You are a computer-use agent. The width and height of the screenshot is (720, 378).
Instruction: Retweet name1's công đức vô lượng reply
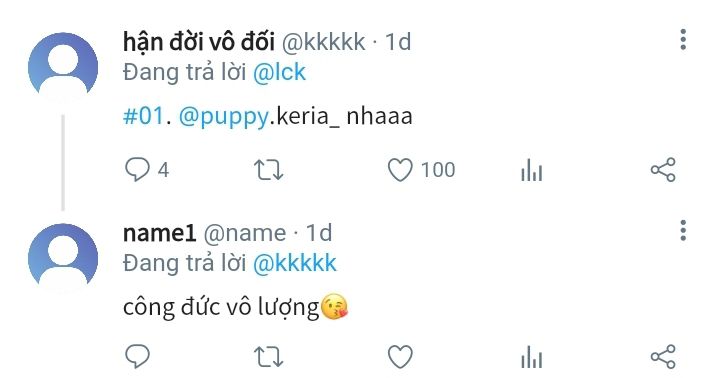pyautogui.click(x=269, y=357)
